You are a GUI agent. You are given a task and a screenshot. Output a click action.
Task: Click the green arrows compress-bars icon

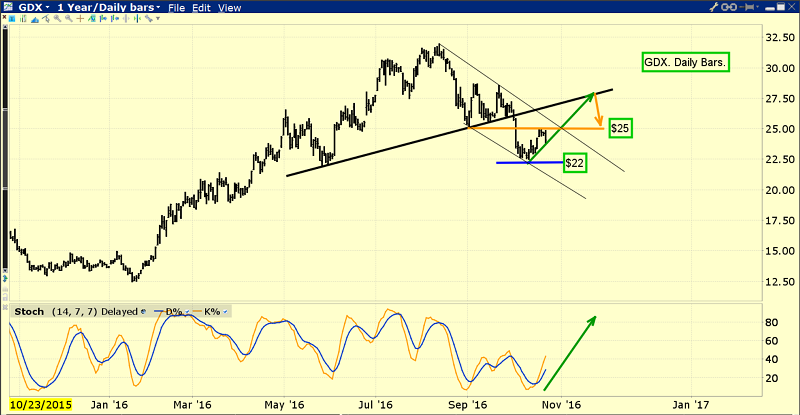coord(137,18)
